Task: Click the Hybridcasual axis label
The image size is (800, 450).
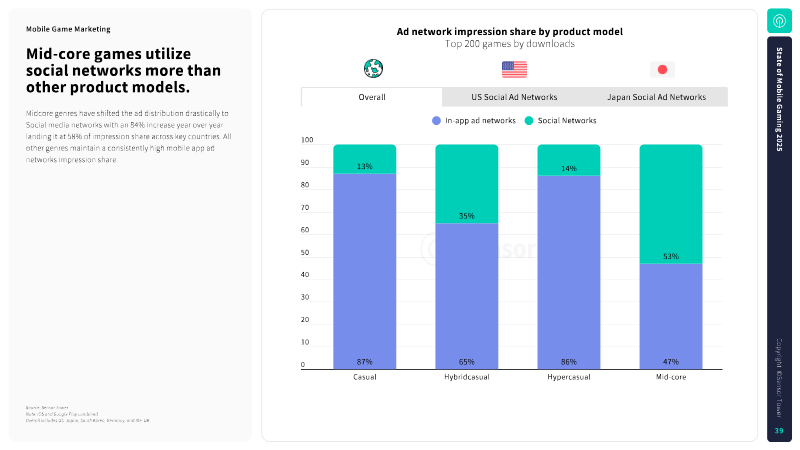Action: 466,377
